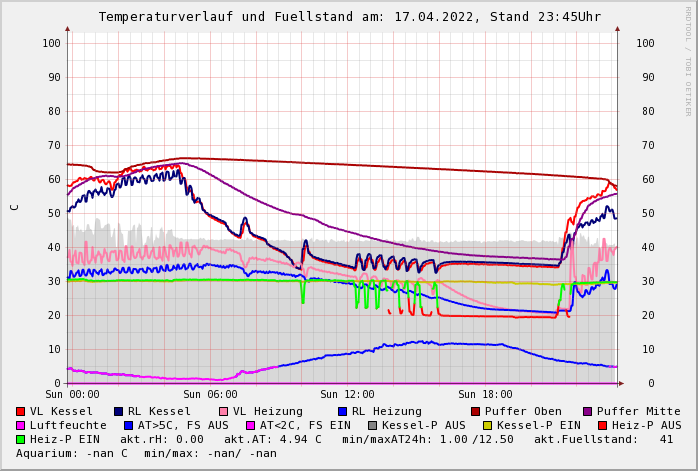The height and width of the screenshot is (471, 698).
Task: Pick the blue RL Heizung legend swatch
Action: pos(342,411)
